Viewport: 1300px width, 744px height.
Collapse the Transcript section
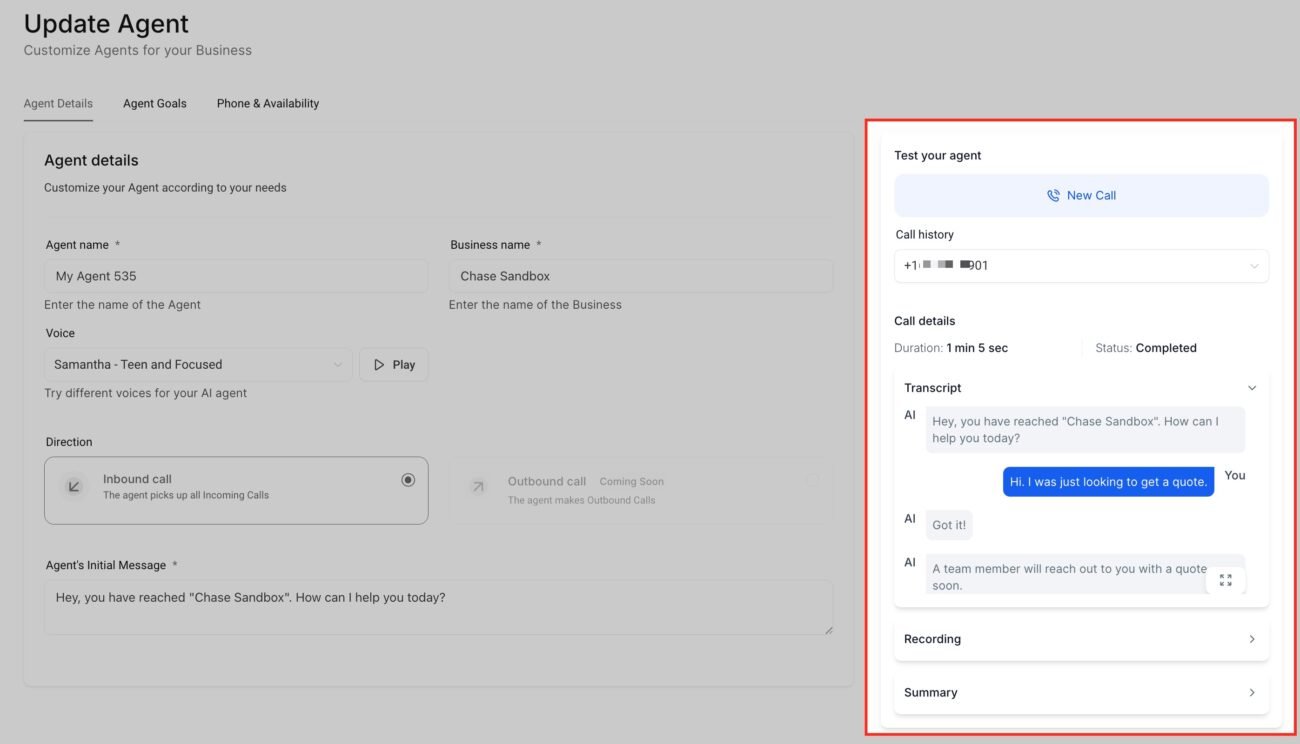click(1252, 387)
